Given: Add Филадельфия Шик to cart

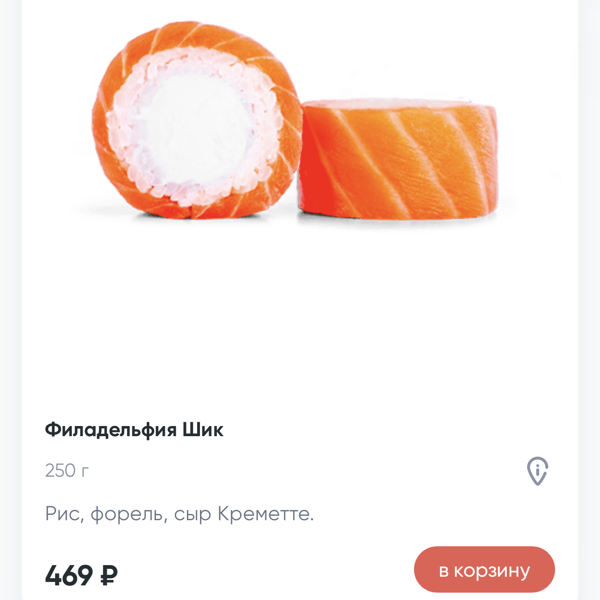Looking at the screenshot, I should pyautogui.click(x=484, y=570).
